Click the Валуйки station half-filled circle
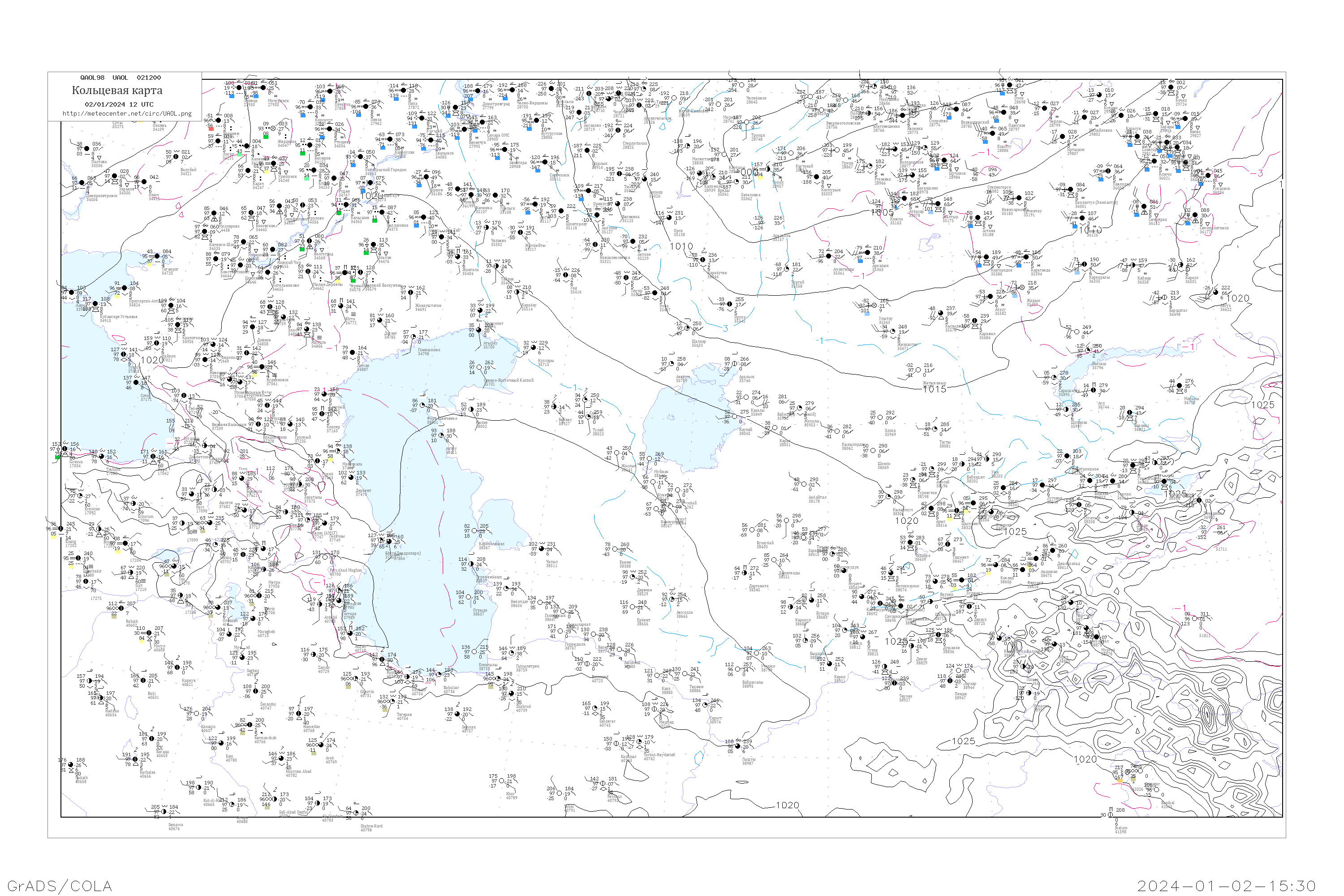Screen dimensions: 1344x896 (177, 156)
